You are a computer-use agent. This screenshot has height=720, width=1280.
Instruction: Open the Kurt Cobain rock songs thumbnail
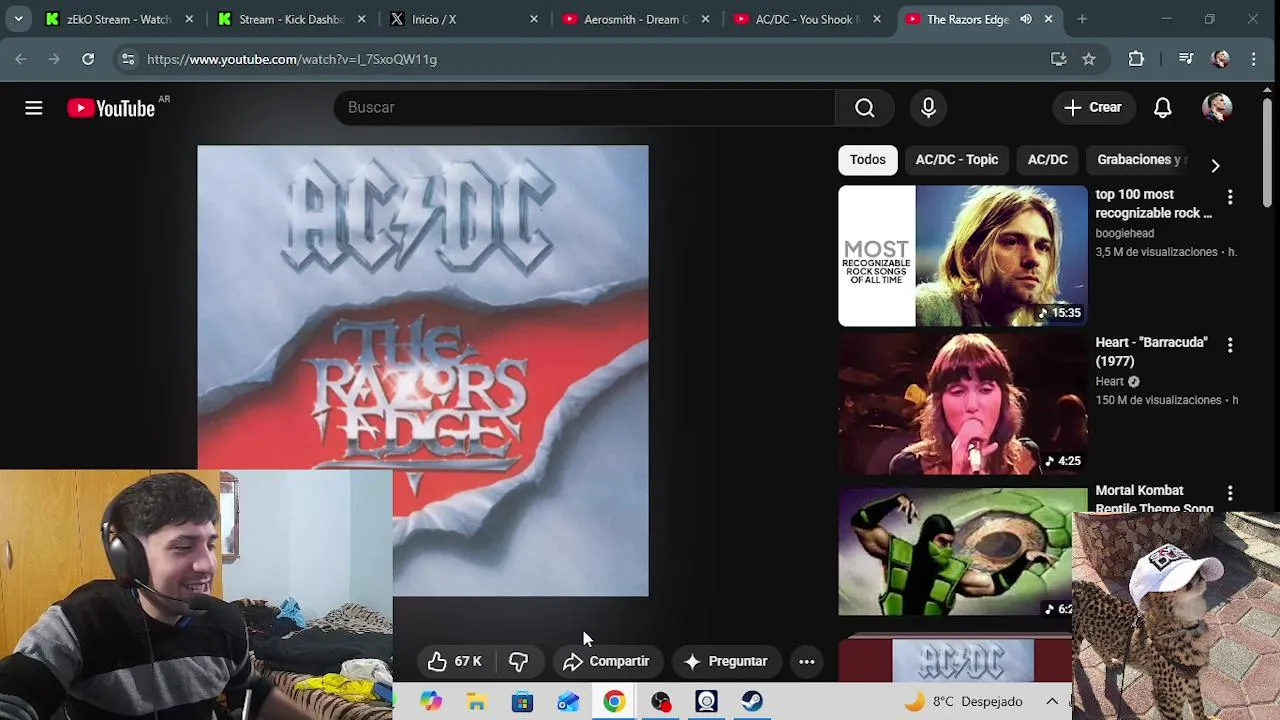tap(963, 256)
